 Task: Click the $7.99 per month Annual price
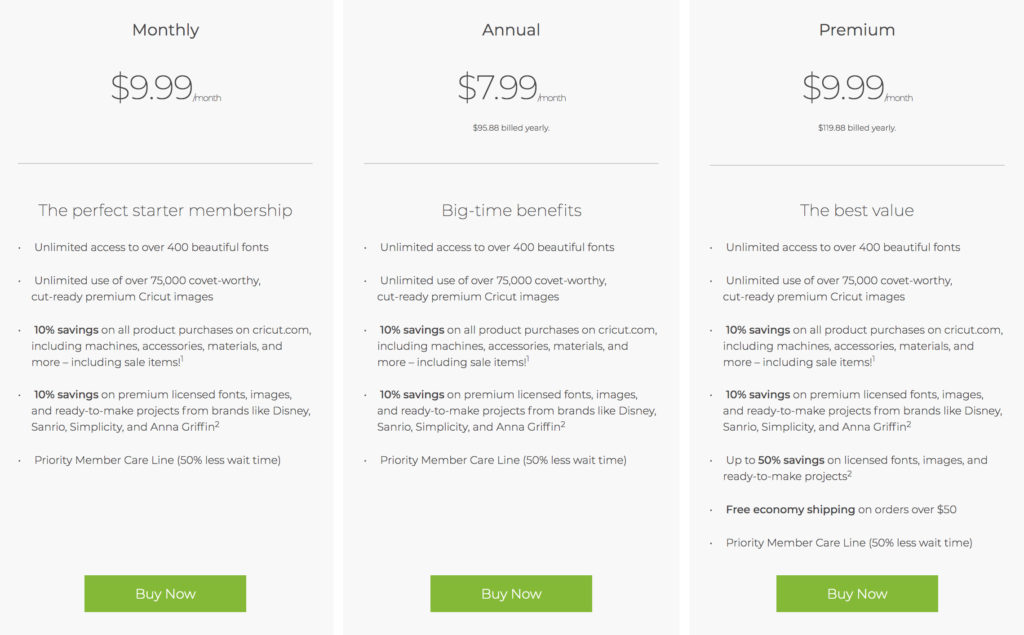click(499, 88)
